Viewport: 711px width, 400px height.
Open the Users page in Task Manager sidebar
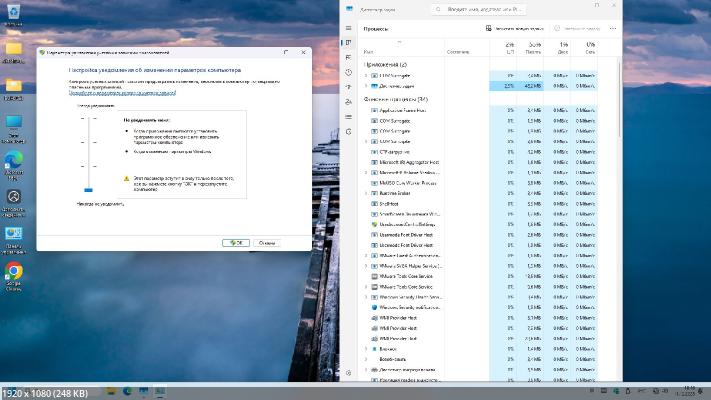point(348,103)
